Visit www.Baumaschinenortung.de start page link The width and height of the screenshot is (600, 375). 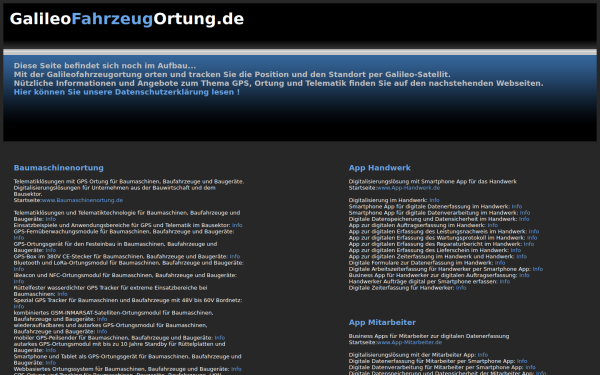[x=82, y=200]
